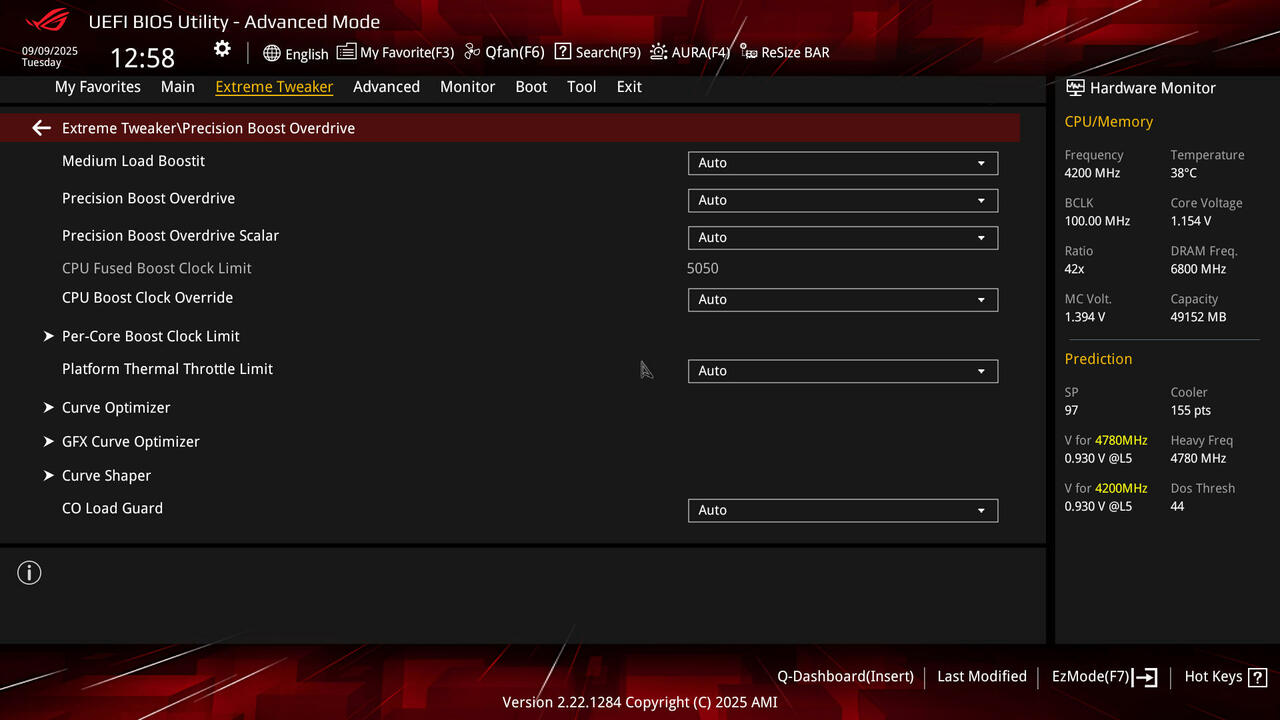Click the Medium Load Boostit label
Screen dimensions: 1280x720
pyautogui.click(x=133, y=161)
